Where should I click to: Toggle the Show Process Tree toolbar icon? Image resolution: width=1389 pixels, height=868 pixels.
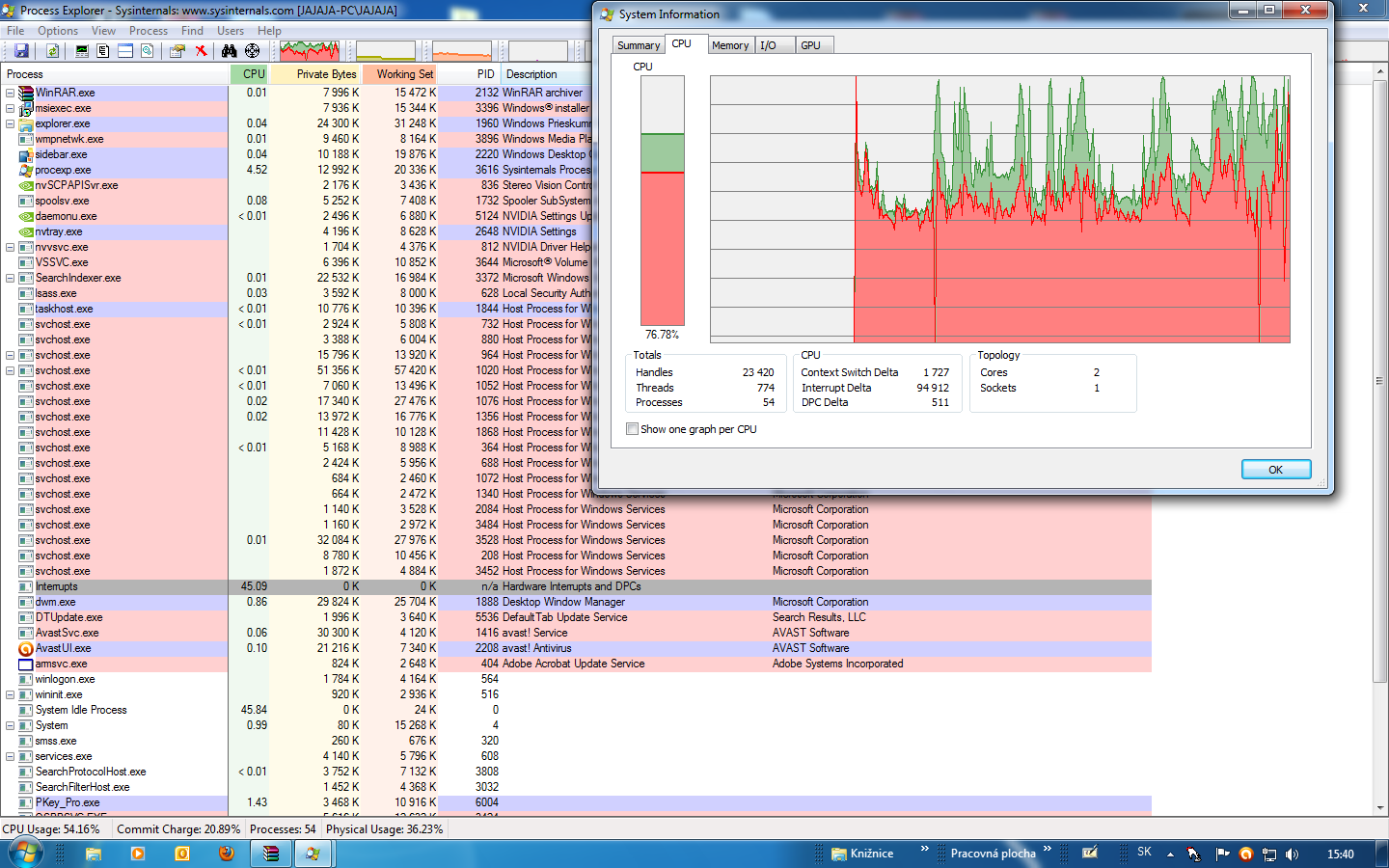pos(103,51)
